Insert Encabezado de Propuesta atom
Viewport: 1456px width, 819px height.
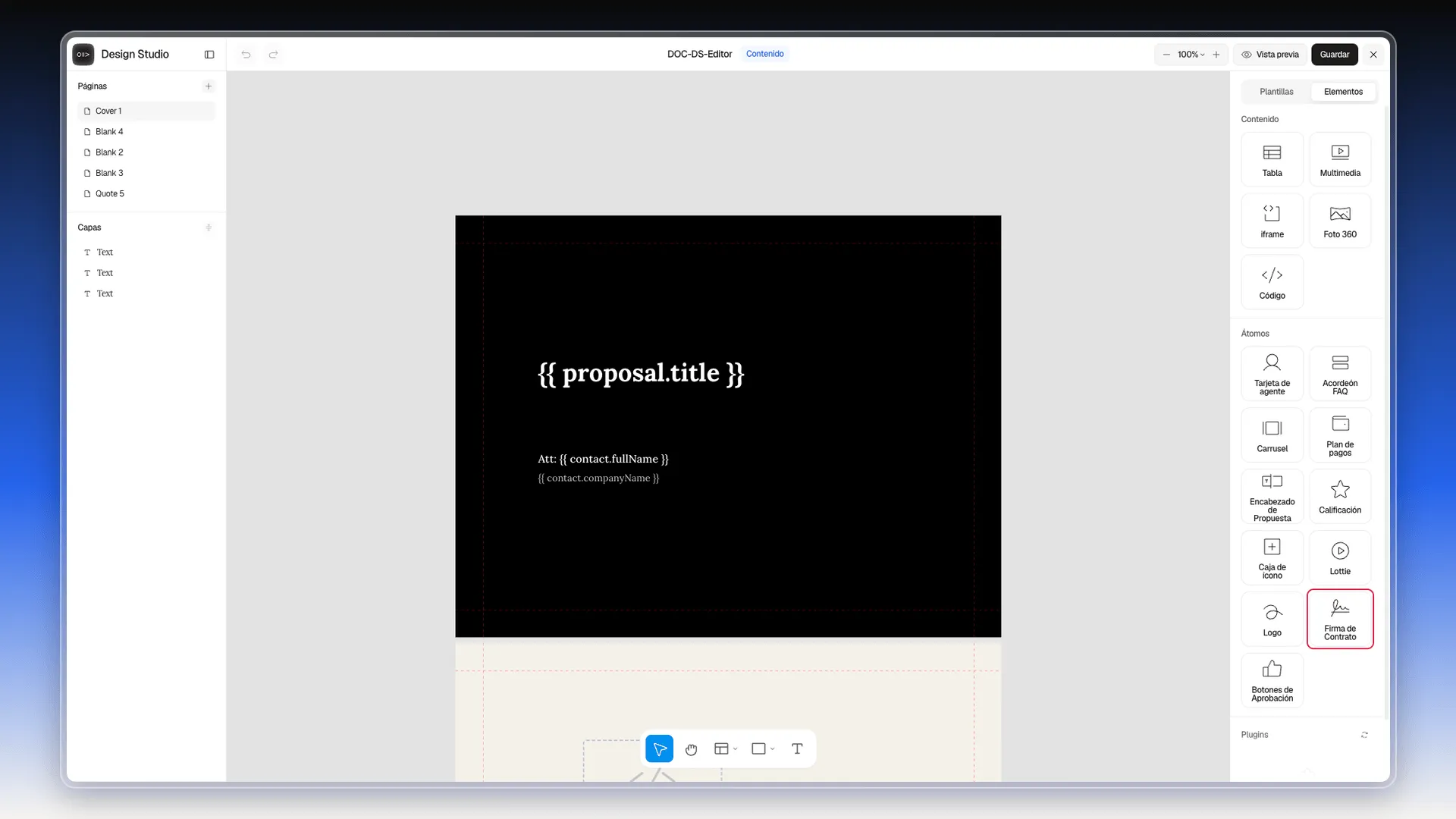tap(1272, 497)
